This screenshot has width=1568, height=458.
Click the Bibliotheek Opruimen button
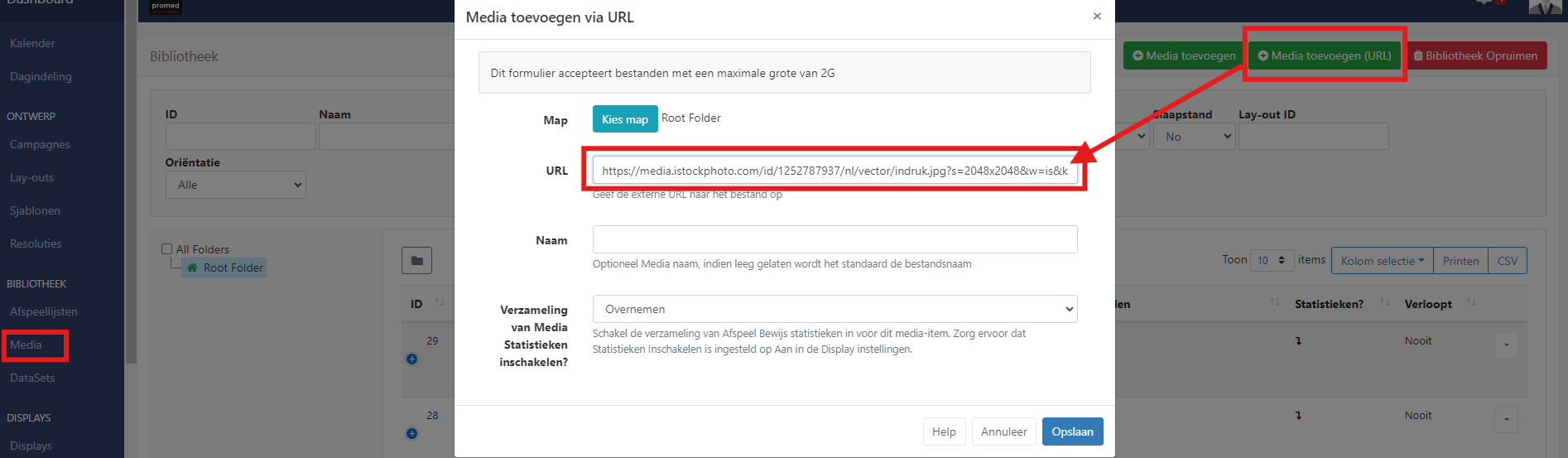[1475, 55]
